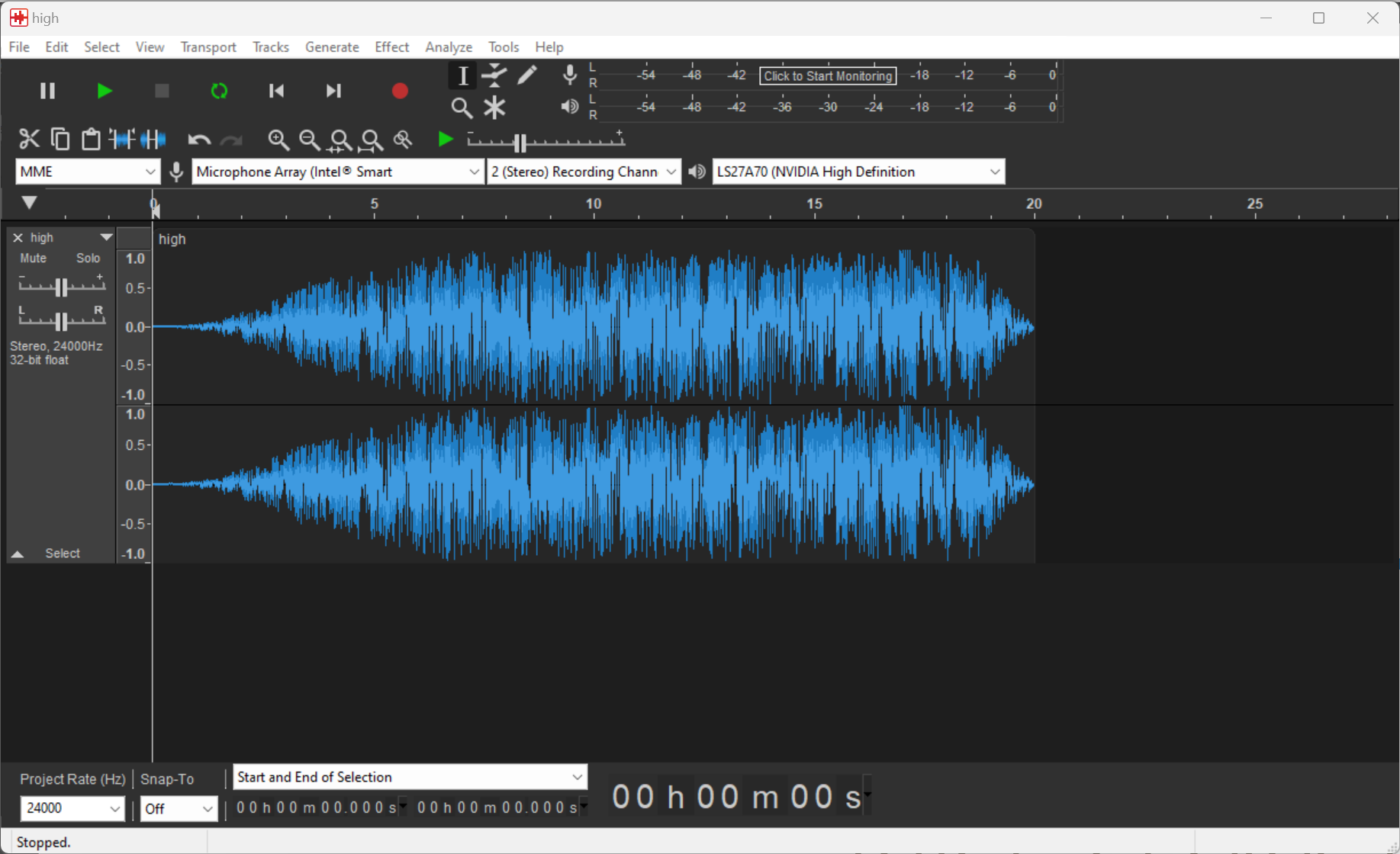Viewport: 1400px width, 854px height.
Task: Click the Undo arrow icon
Action: pos(199,140)
